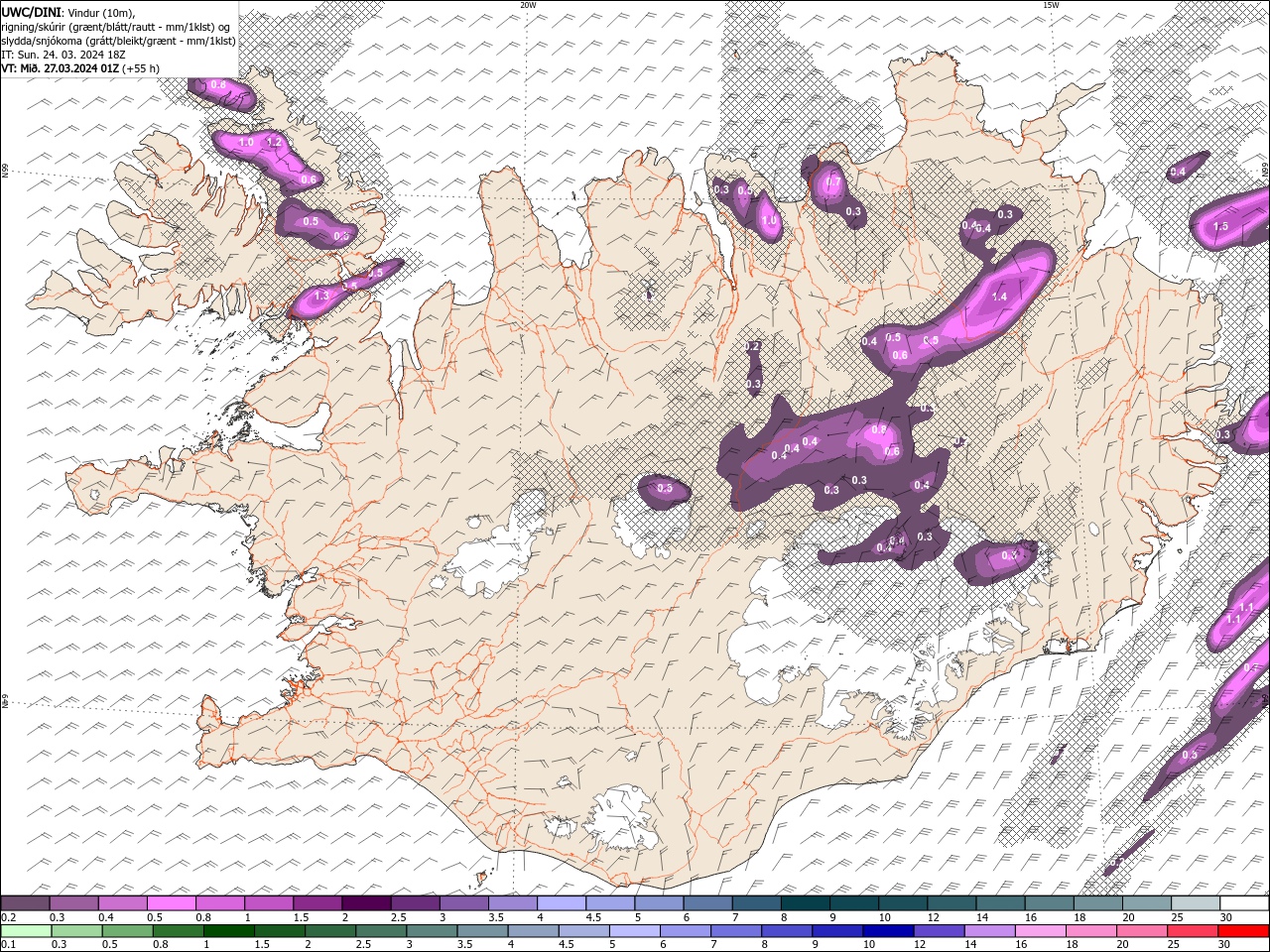Click the '18' label in the purple-to-grey legend row
This screenshot has height=952, width=1270.
[x=1080, y=917]
